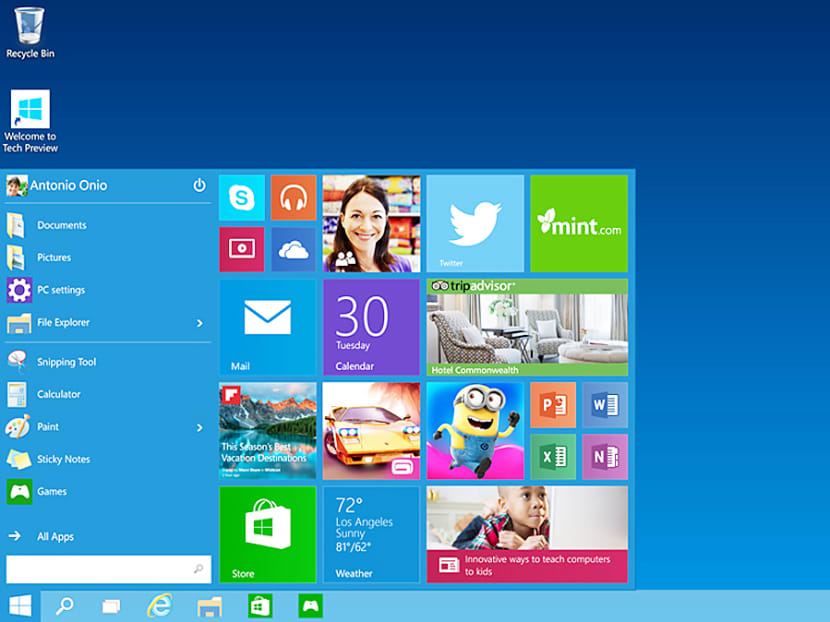The height and width of the screenshot is (622, 830).
Task: Select the Welcome to Tech Preview shortcut
Action: 30,121
